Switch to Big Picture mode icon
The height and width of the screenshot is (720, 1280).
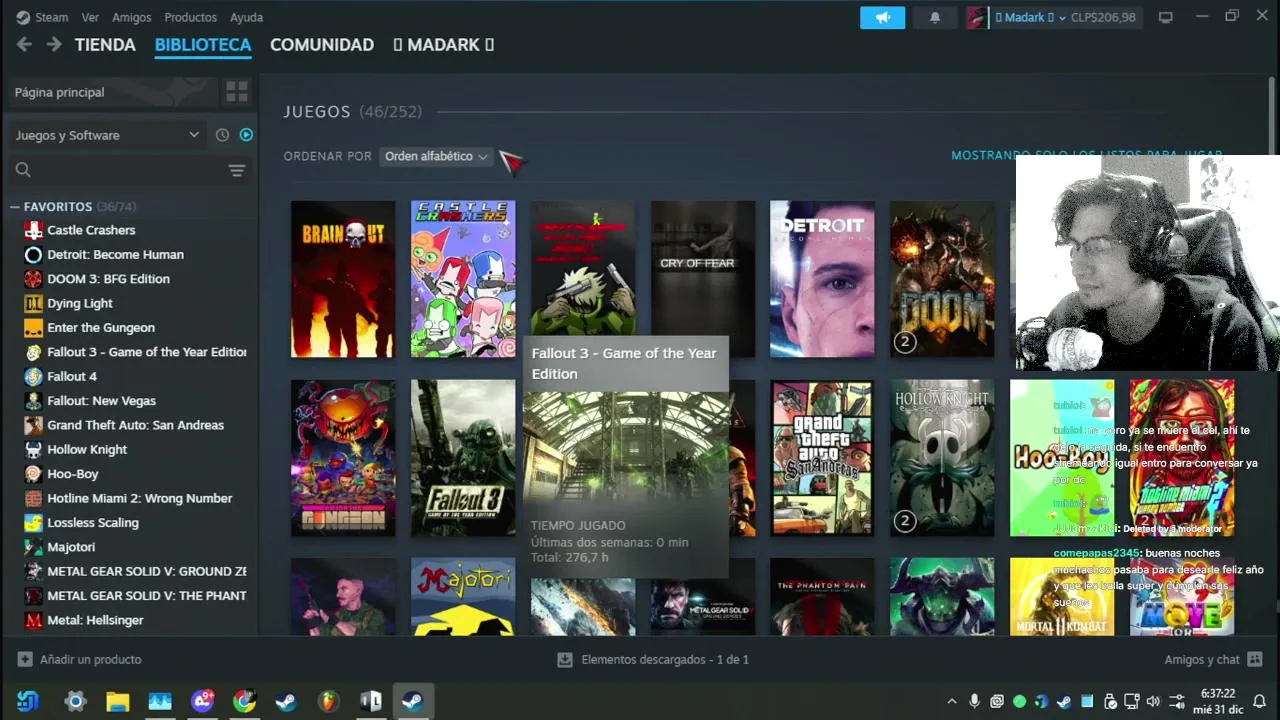[1165, 17]
